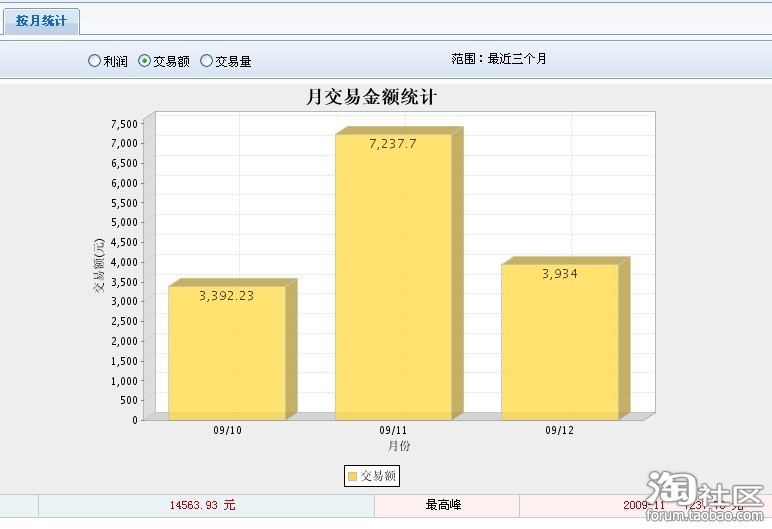Viewport: 772px width, 529px height.
Task: Select the 交易量 radio button
Action: point(207,61)
